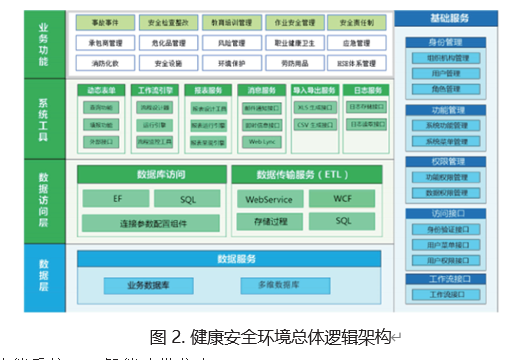Click the WCF box in ETL section
The height and width of the screenshot is (360, 530).
tap(342, 198)
